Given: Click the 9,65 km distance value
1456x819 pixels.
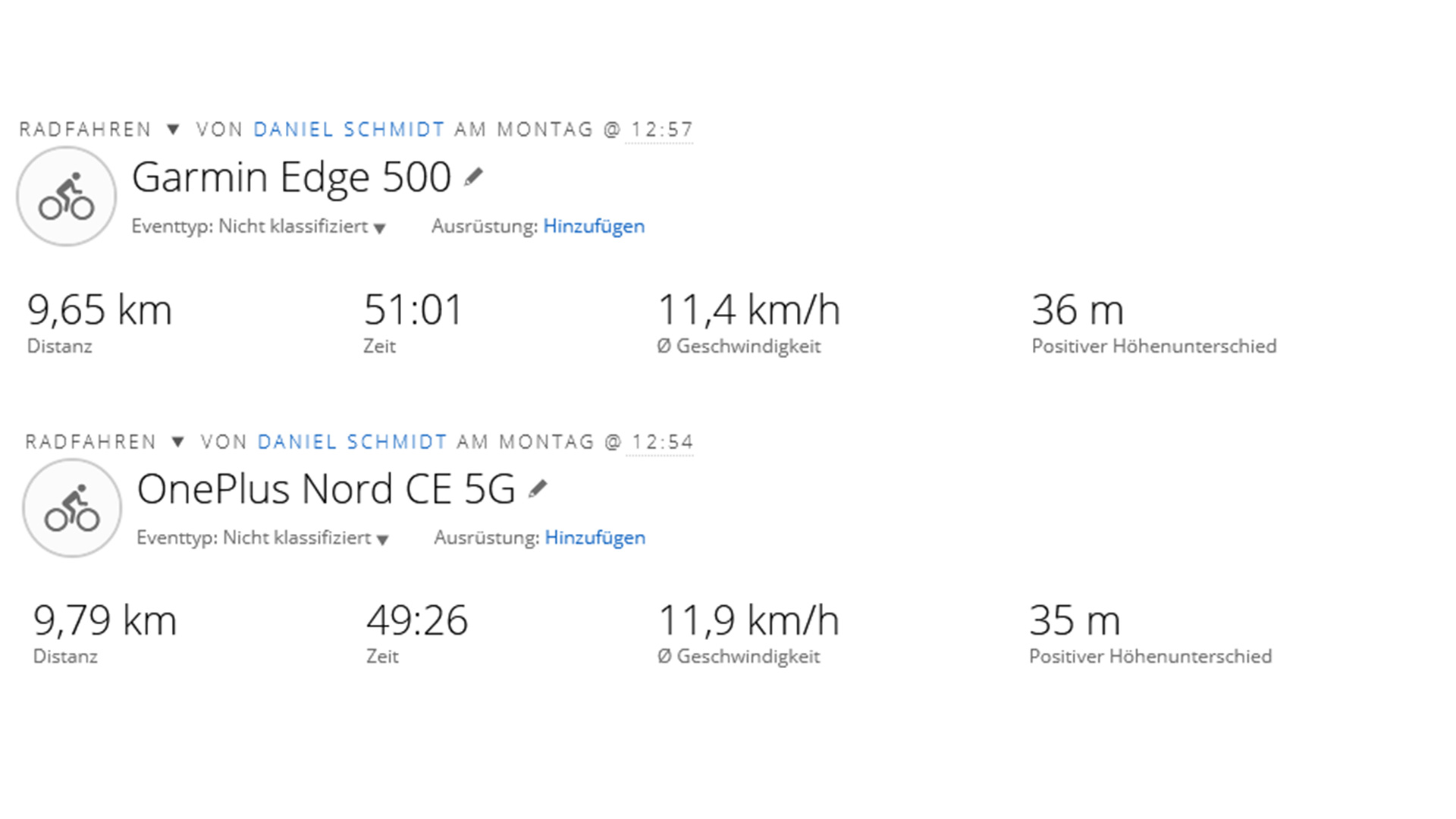Looking at the screenshot, I should [x=99, y=310].
